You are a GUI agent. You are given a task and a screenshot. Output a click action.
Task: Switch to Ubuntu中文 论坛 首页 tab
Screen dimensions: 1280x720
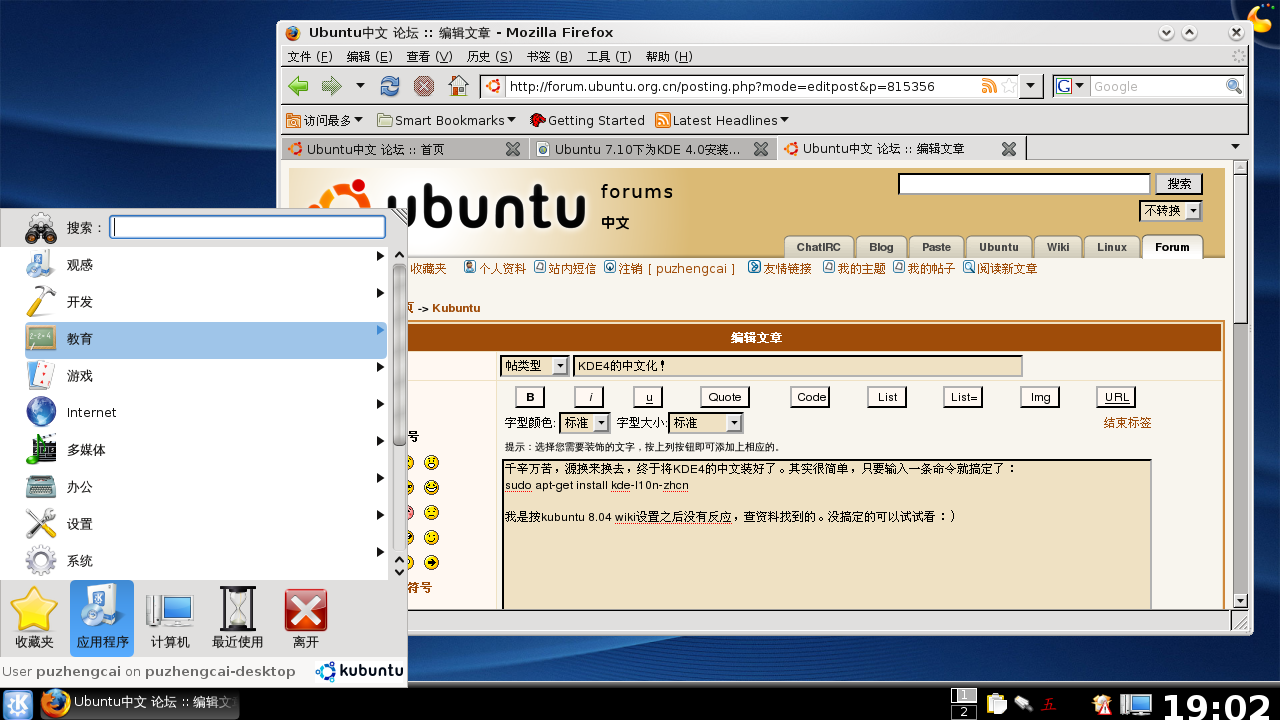point(403,149)
